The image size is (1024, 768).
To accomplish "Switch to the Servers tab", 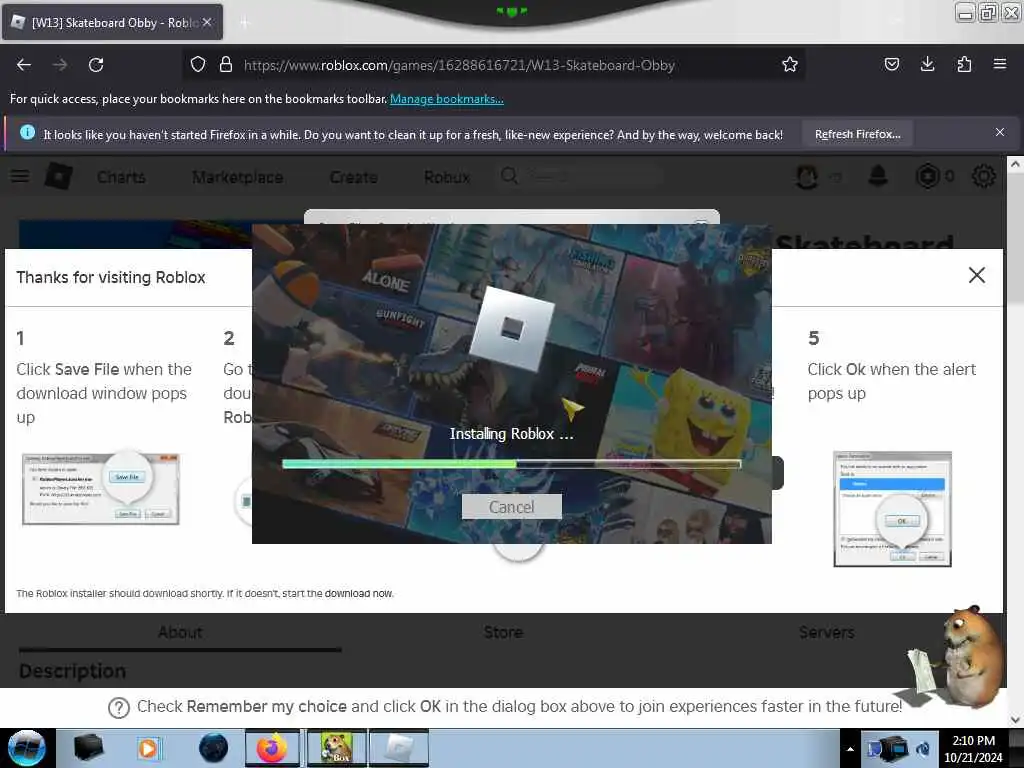I will [826, 632].
